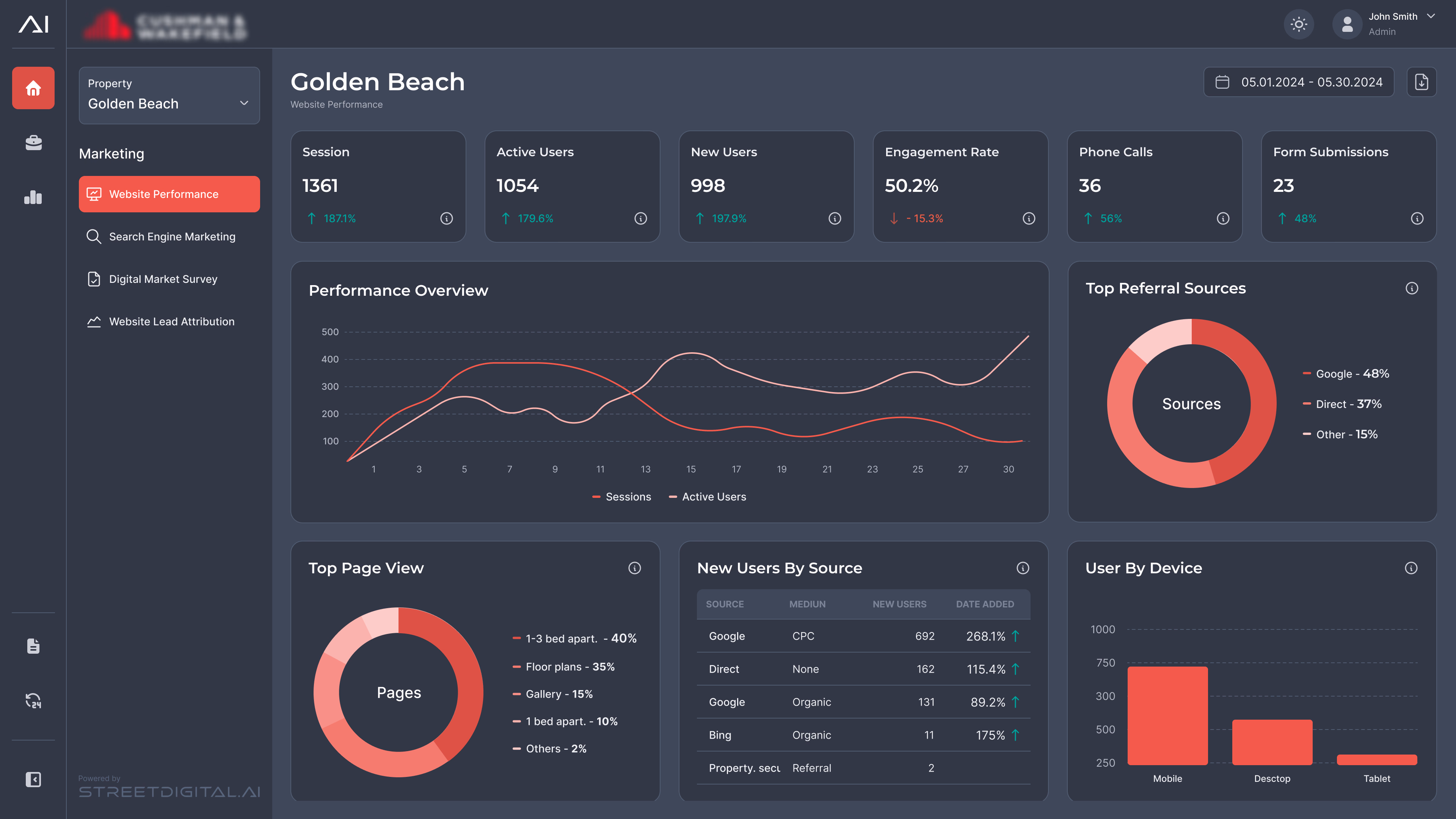Toggle the light/dark theme sun icon
The image size is (1456, 819).
point(1299,24)
